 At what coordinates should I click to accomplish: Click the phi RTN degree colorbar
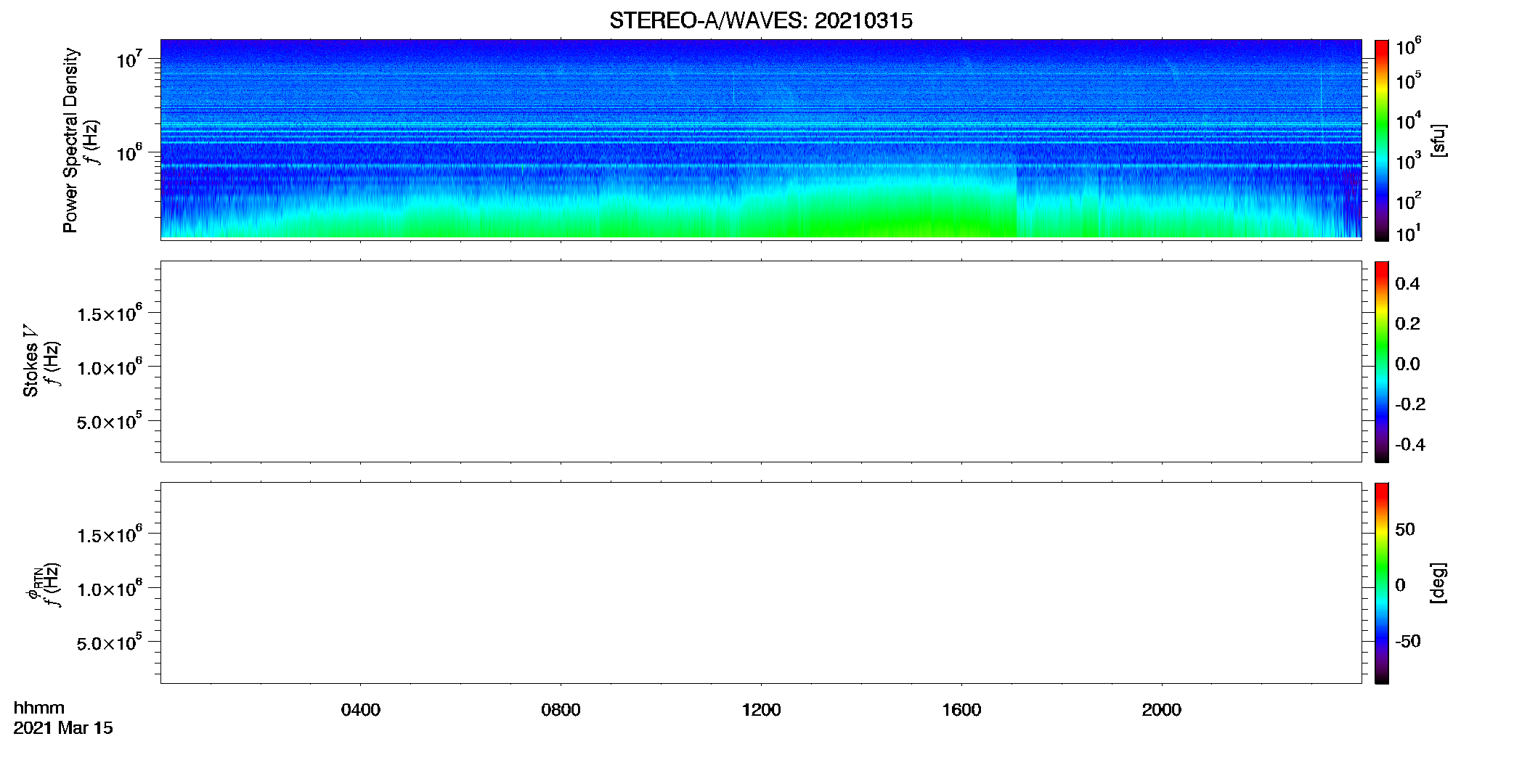[1381, 583]
